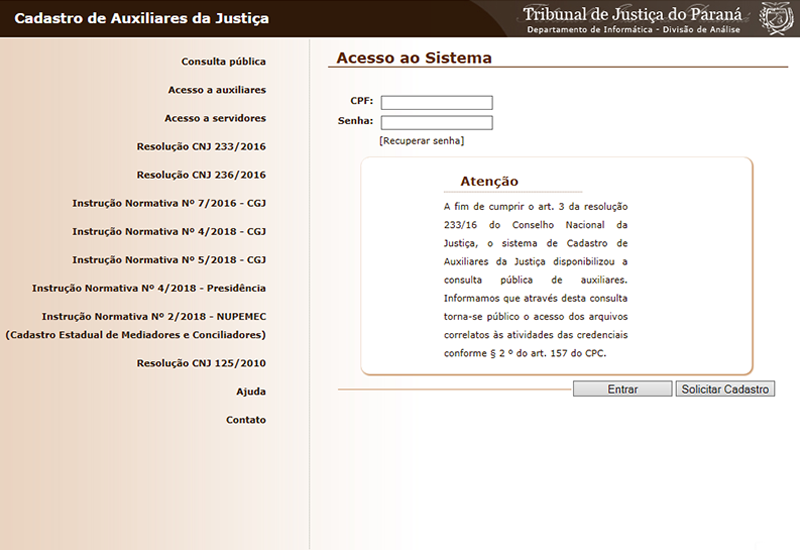Go to Acesso a auxiliares
This screenshot has height=550, width=800.
[217, 90]
